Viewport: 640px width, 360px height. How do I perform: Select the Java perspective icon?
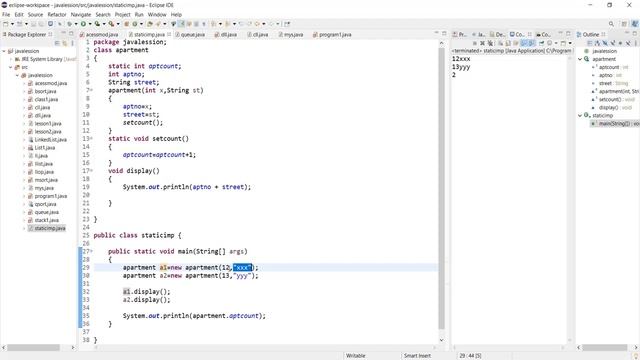pos(635,24)
